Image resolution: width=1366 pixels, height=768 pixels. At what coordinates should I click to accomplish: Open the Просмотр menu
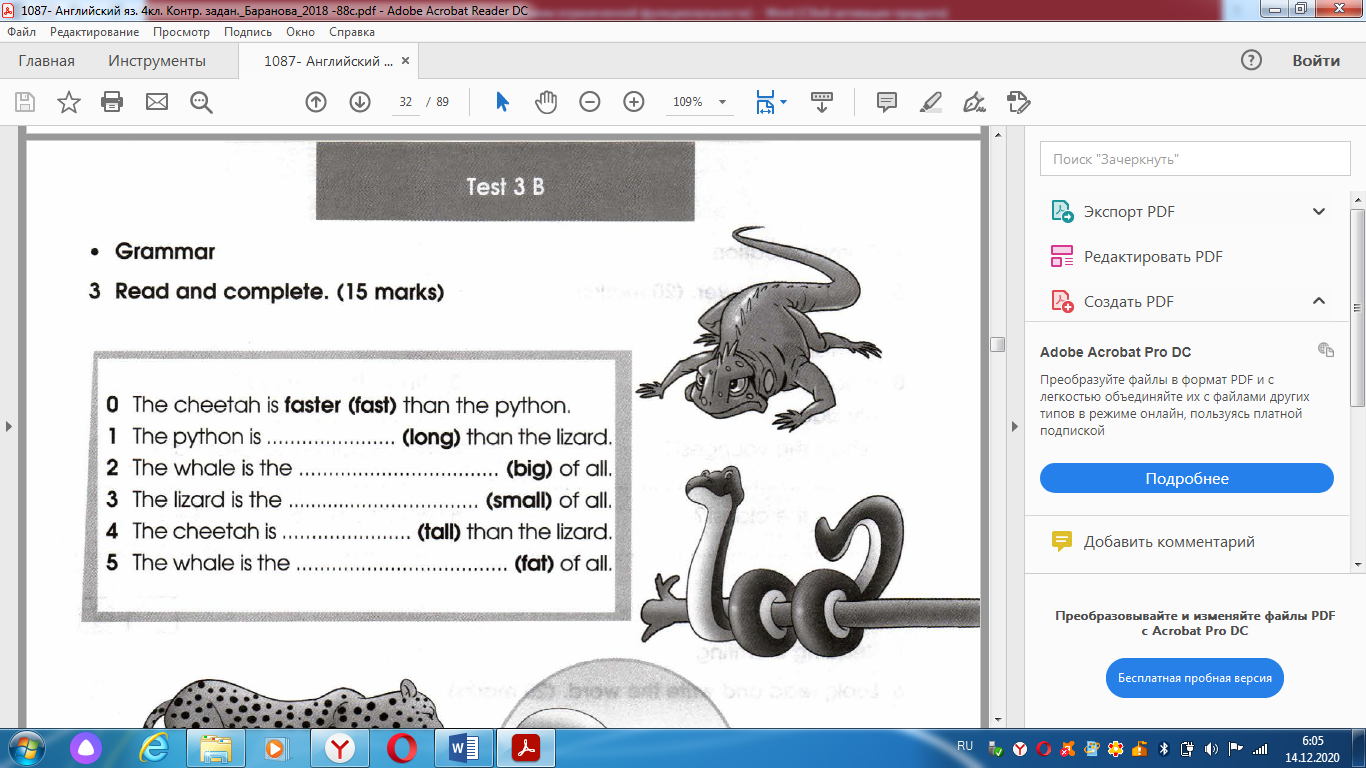pyautogui.click(x=181, y=32)
